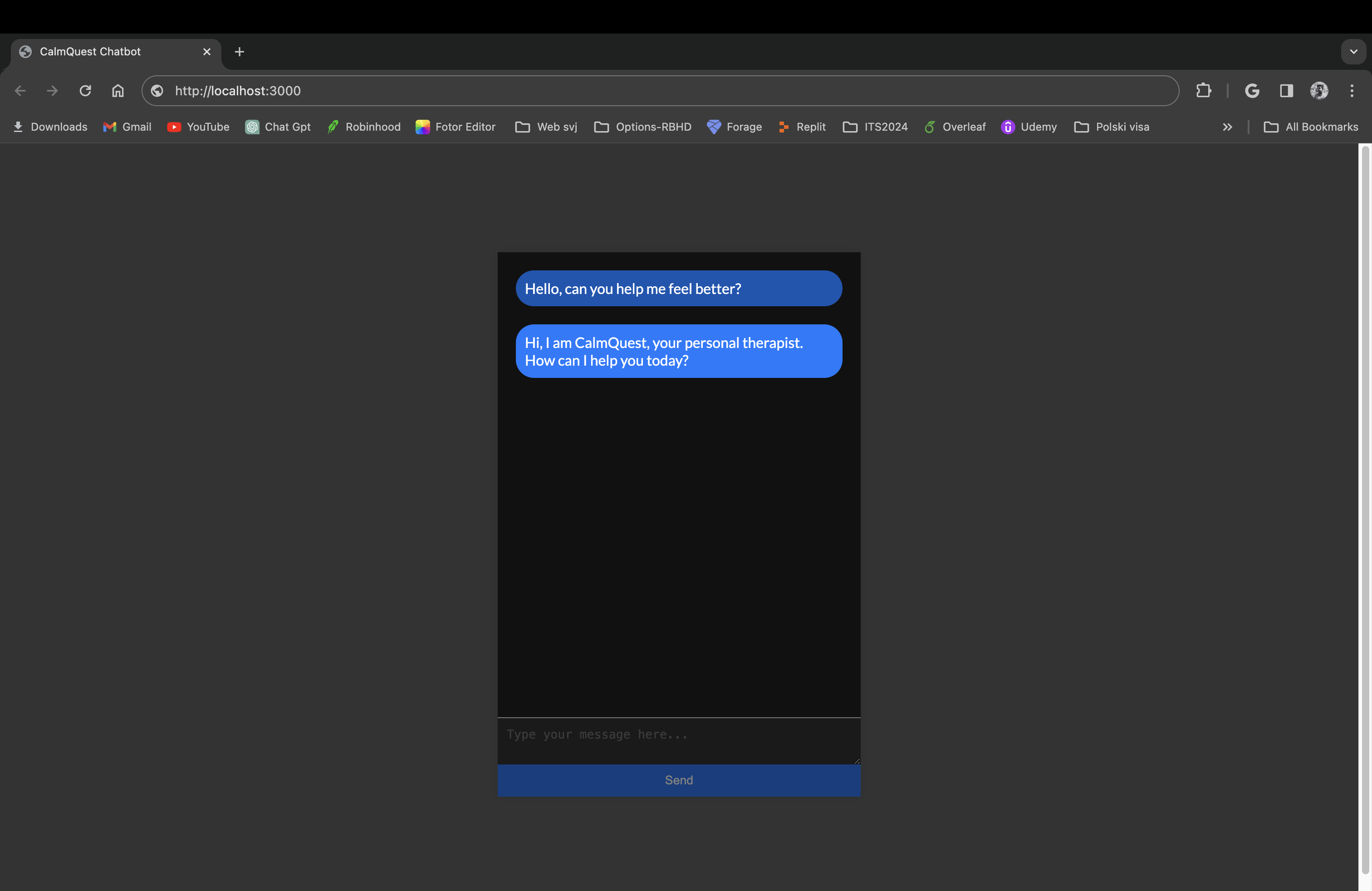Open the YouTube bookmark
Image resolution: width=1372 pixels, height=891 pixels.
(198, 127)
